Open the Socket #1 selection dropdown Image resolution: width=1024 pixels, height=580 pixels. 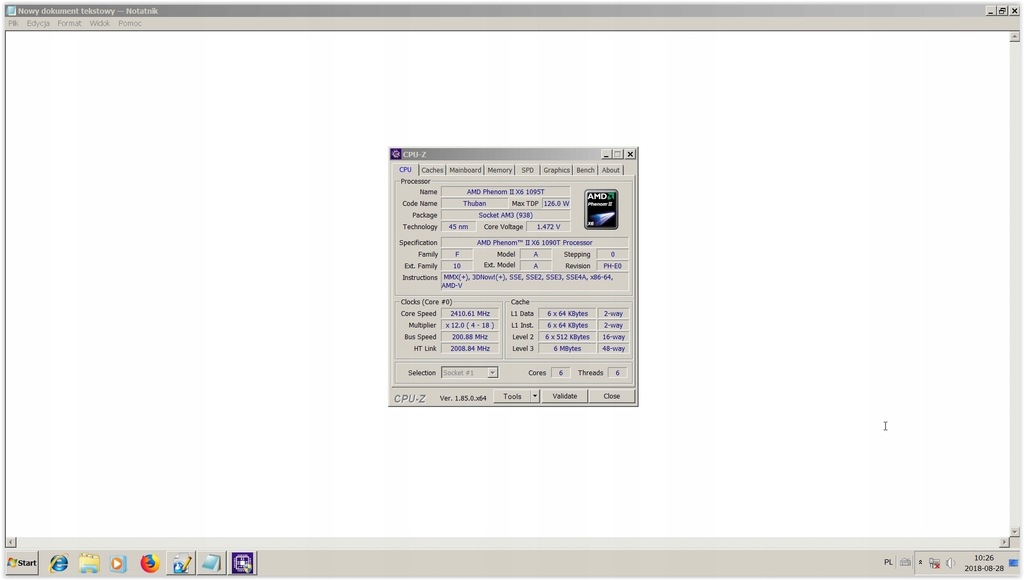[470, 372]
